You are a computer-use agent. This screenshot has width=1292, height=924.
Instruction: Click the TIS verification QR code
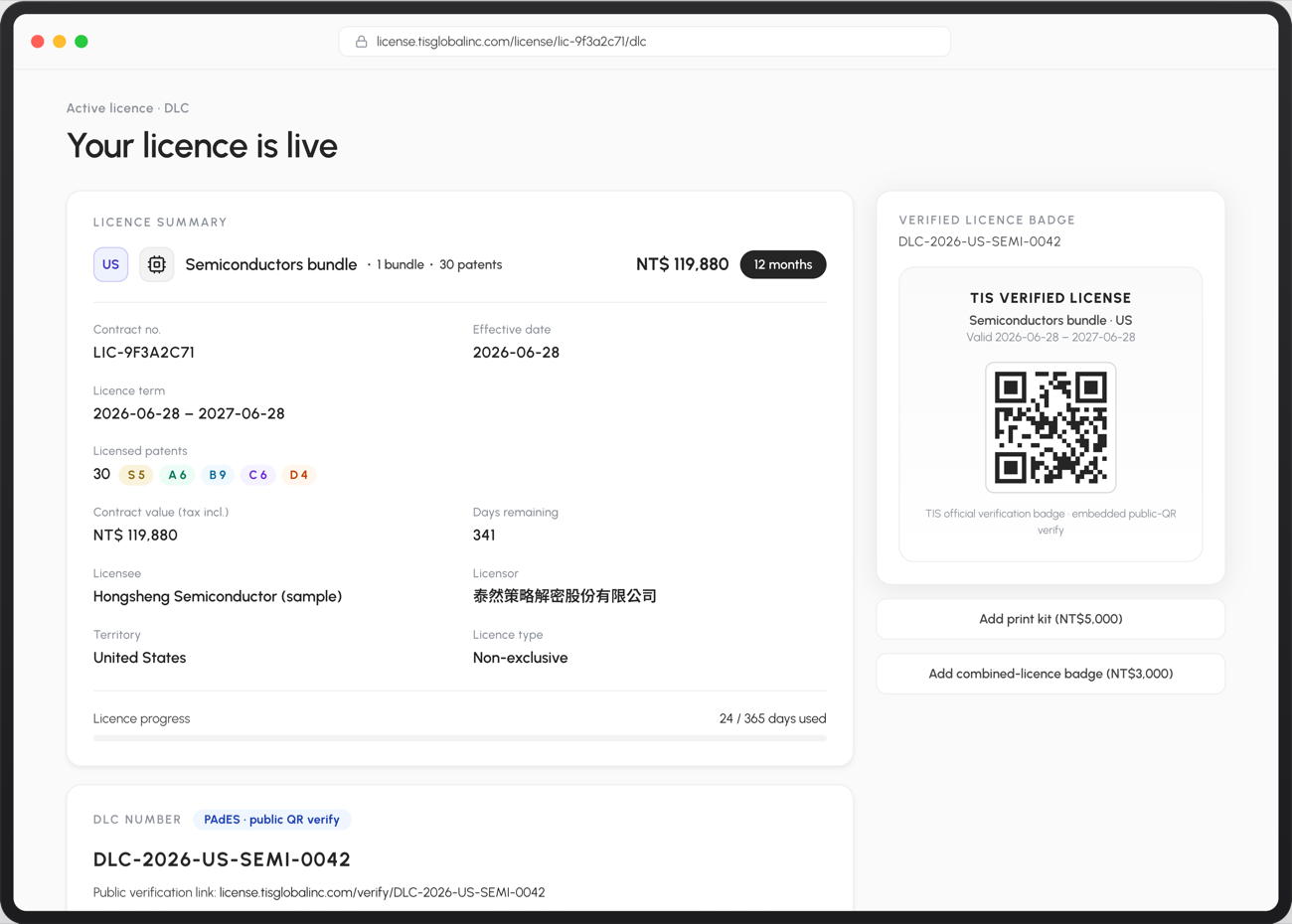1050,427
